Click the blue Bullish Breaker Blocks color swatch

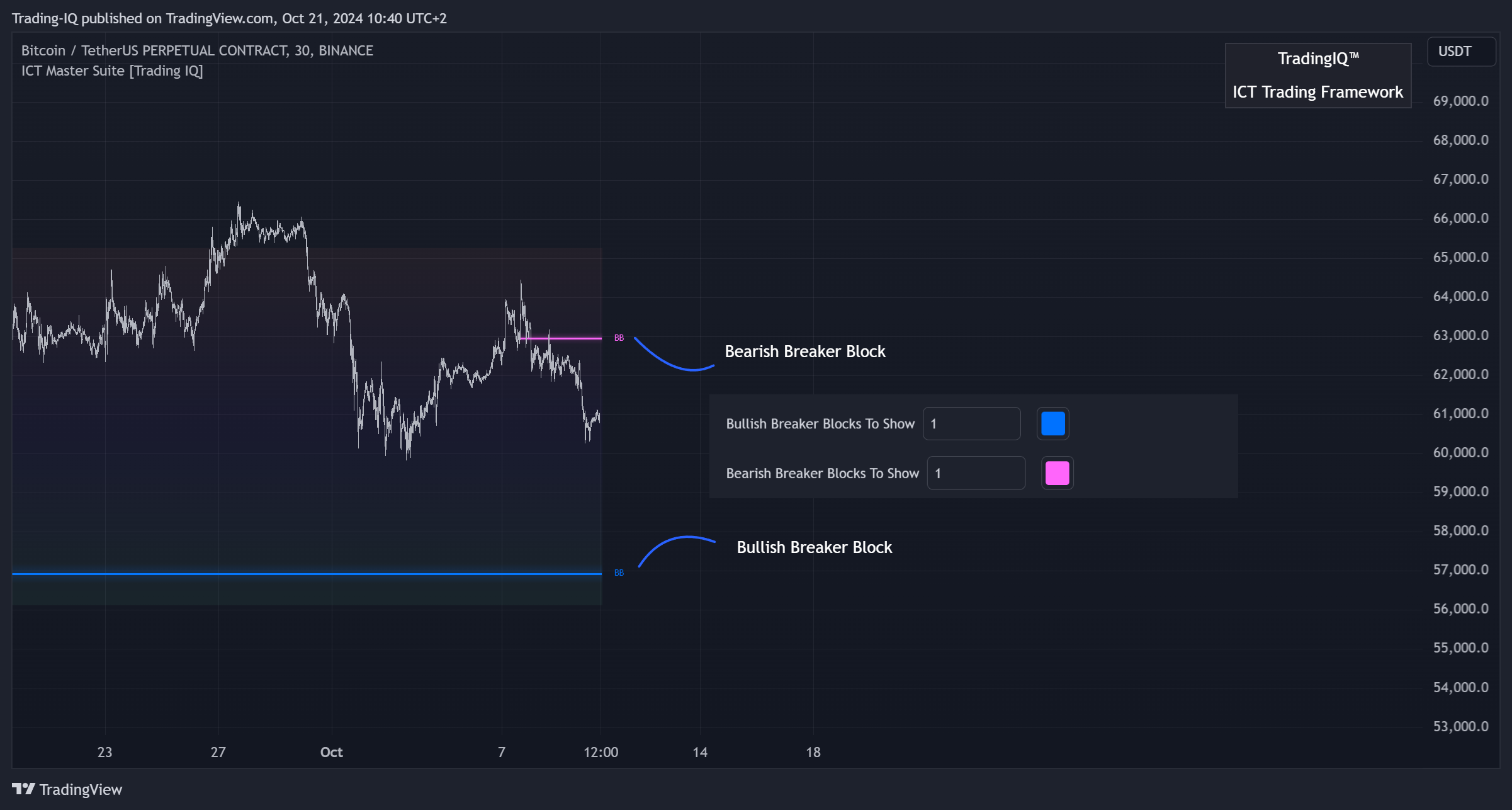coord(1052,423)
